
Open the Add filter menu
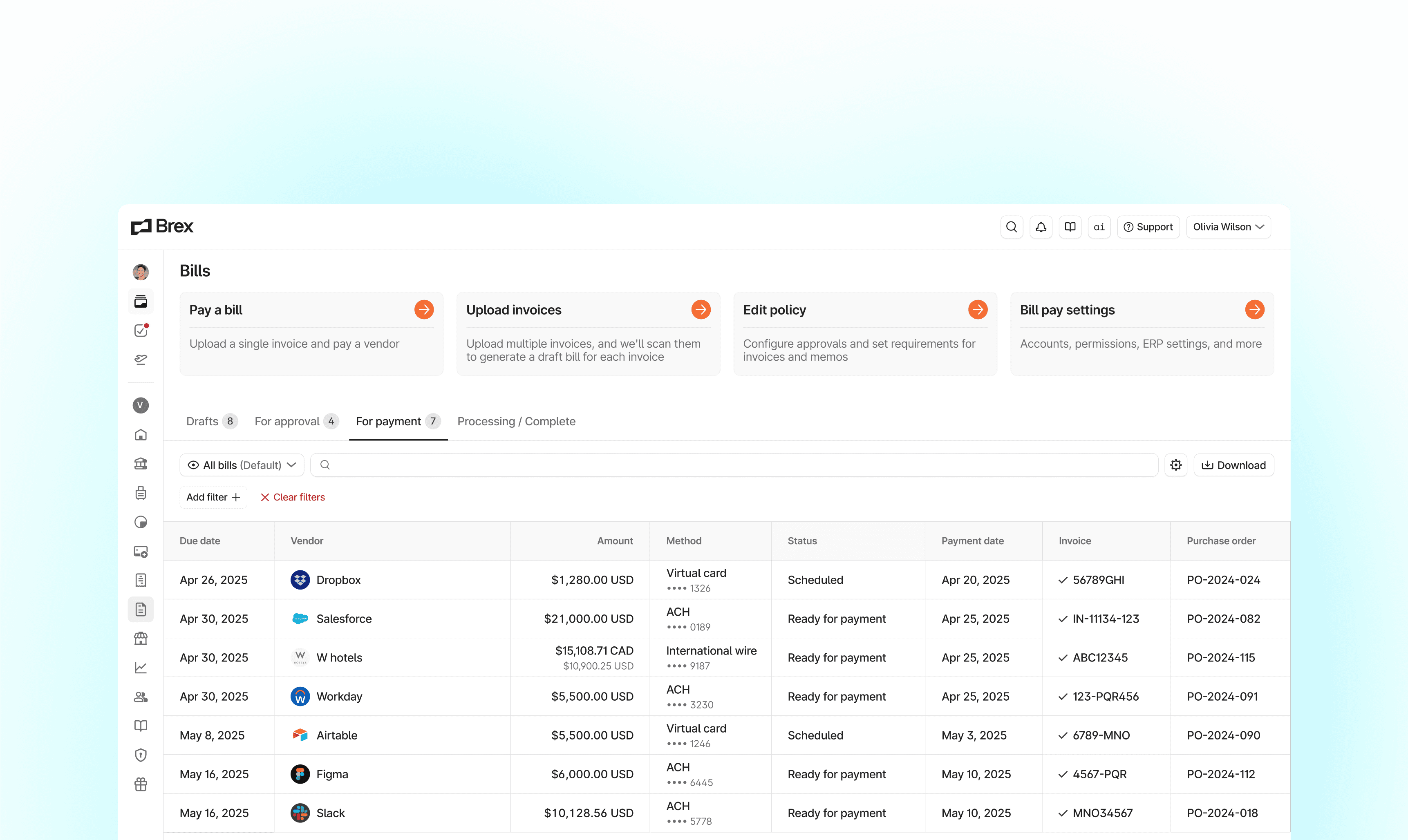213,497
